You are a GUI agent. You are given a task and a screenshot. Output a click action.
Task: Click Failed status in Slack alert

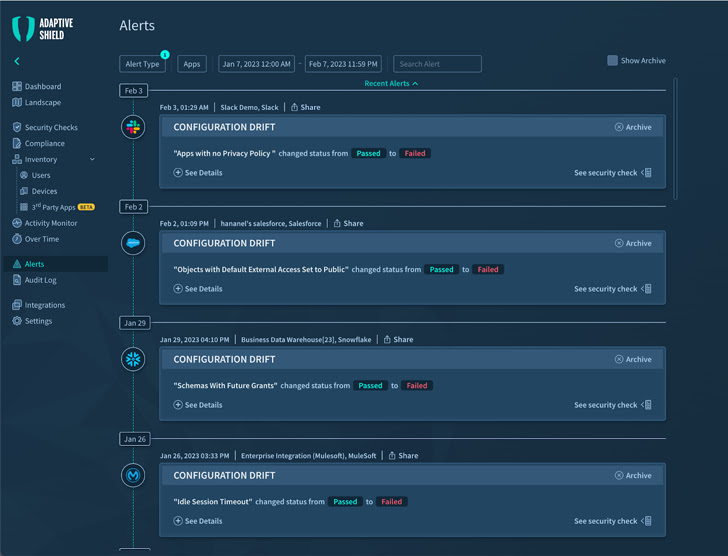pyautogui.click(x=415, y=153)
